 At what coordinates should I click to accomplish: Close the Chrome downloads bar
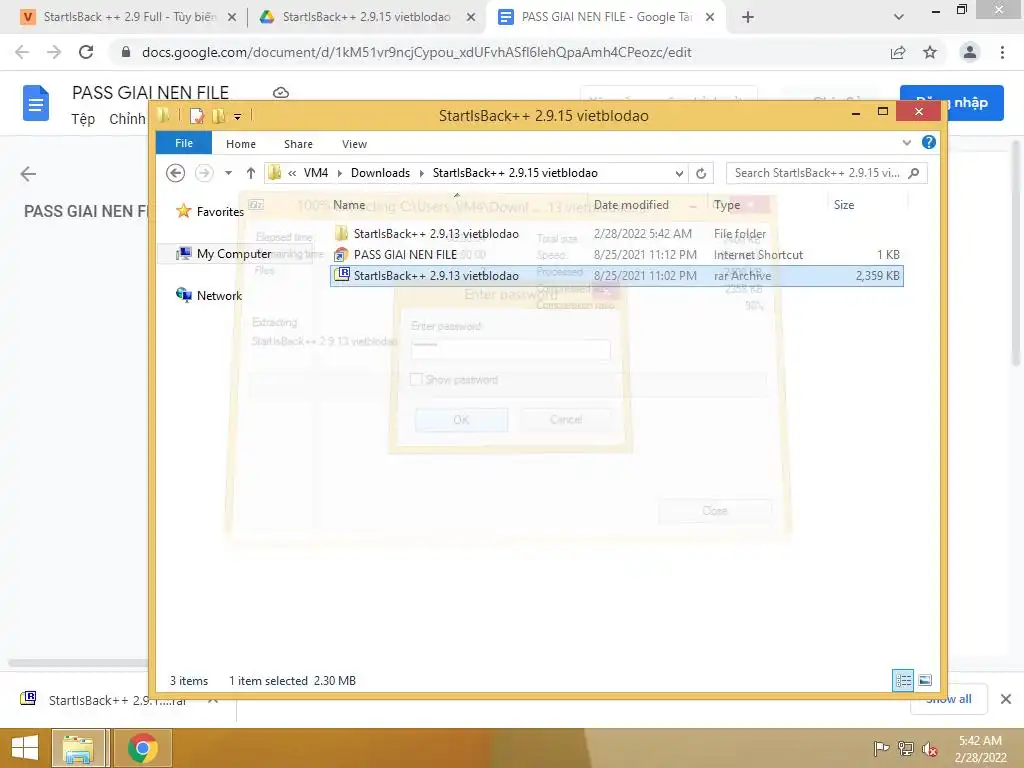(1006, 699)
